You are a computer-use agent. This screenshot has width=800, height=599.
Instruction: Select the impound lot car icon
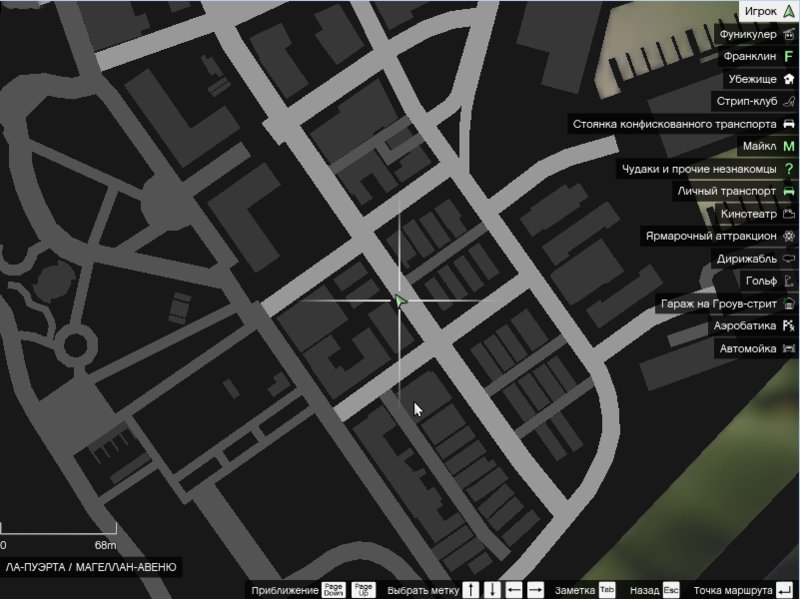pyautogui.click(x=789, y=124)
